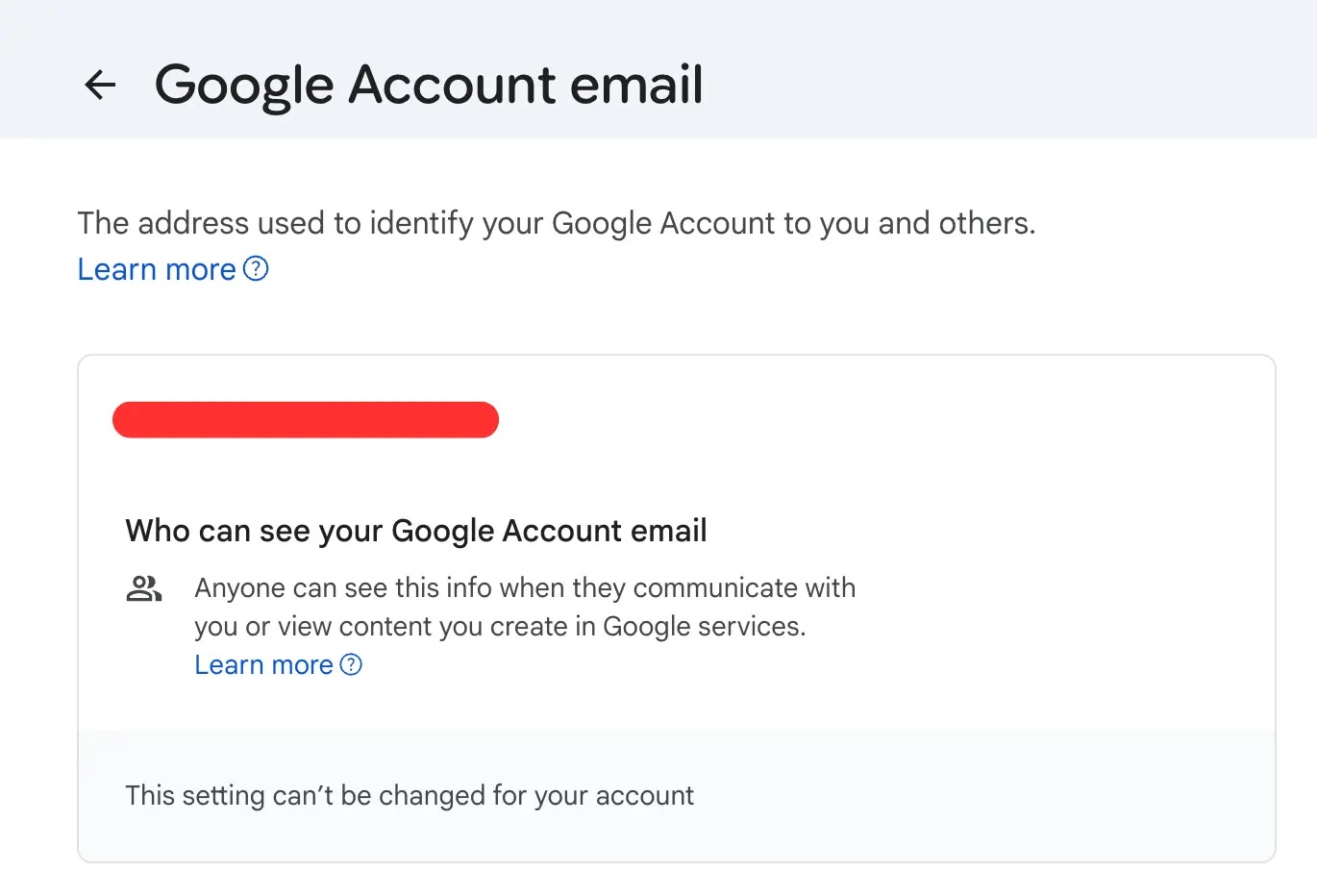The width and height of the screenshot is (1317, 896).
Task: Open the Learn more link under visibility description
Action: pyautogui.click(x=263, y=664)
